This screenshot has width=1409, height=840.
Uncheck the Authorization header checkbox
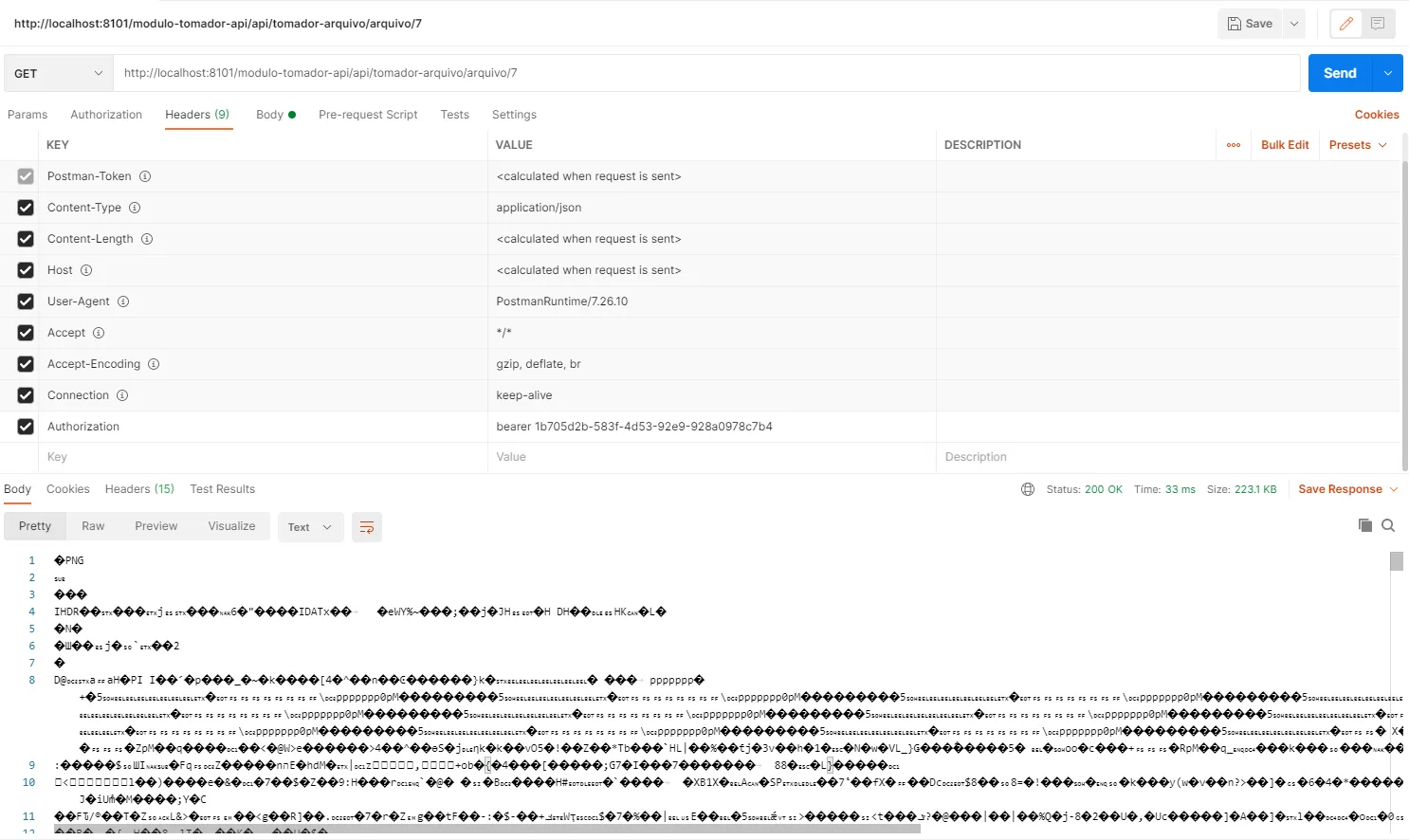pos(26,427)
